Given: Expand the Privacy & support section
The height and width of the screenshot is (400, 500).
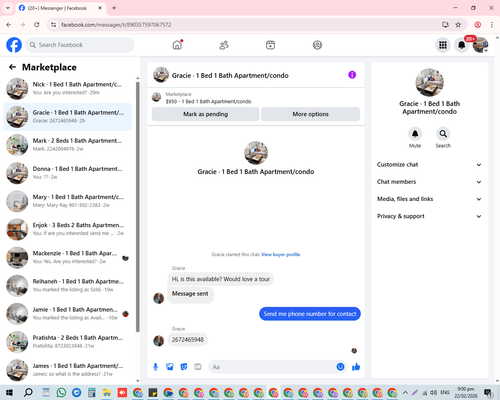Looking at the screenshot, I should [429, 216].
